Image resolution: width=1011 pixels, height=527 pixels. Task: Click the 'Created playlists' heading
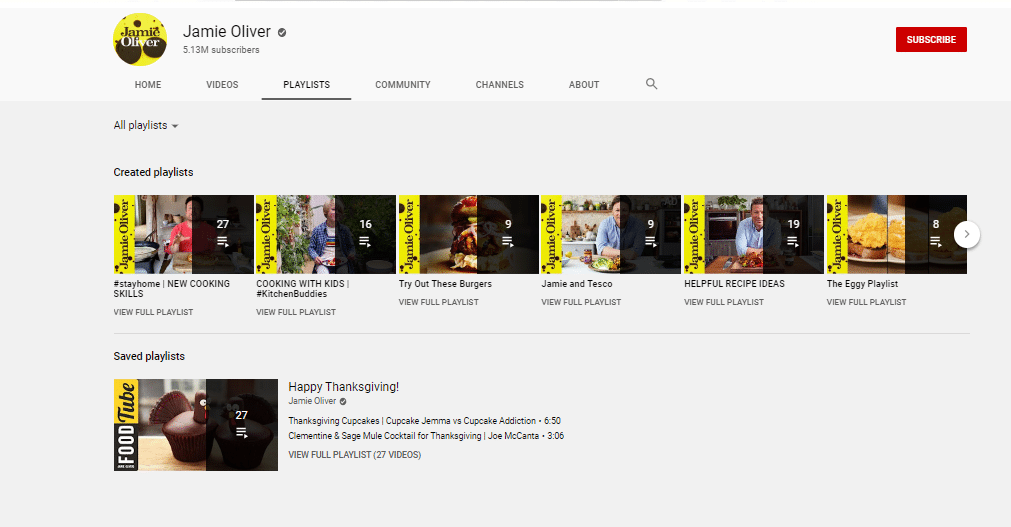coord(153,172)
